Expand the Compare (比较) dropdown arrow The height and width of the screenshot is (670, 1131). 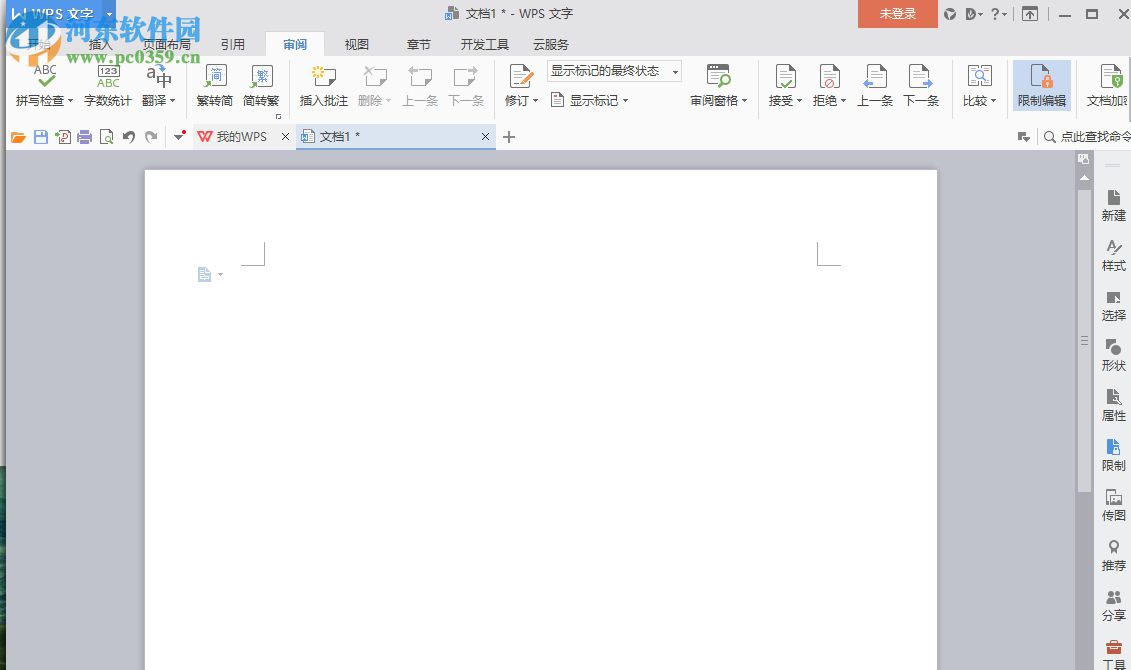point(993,101)
